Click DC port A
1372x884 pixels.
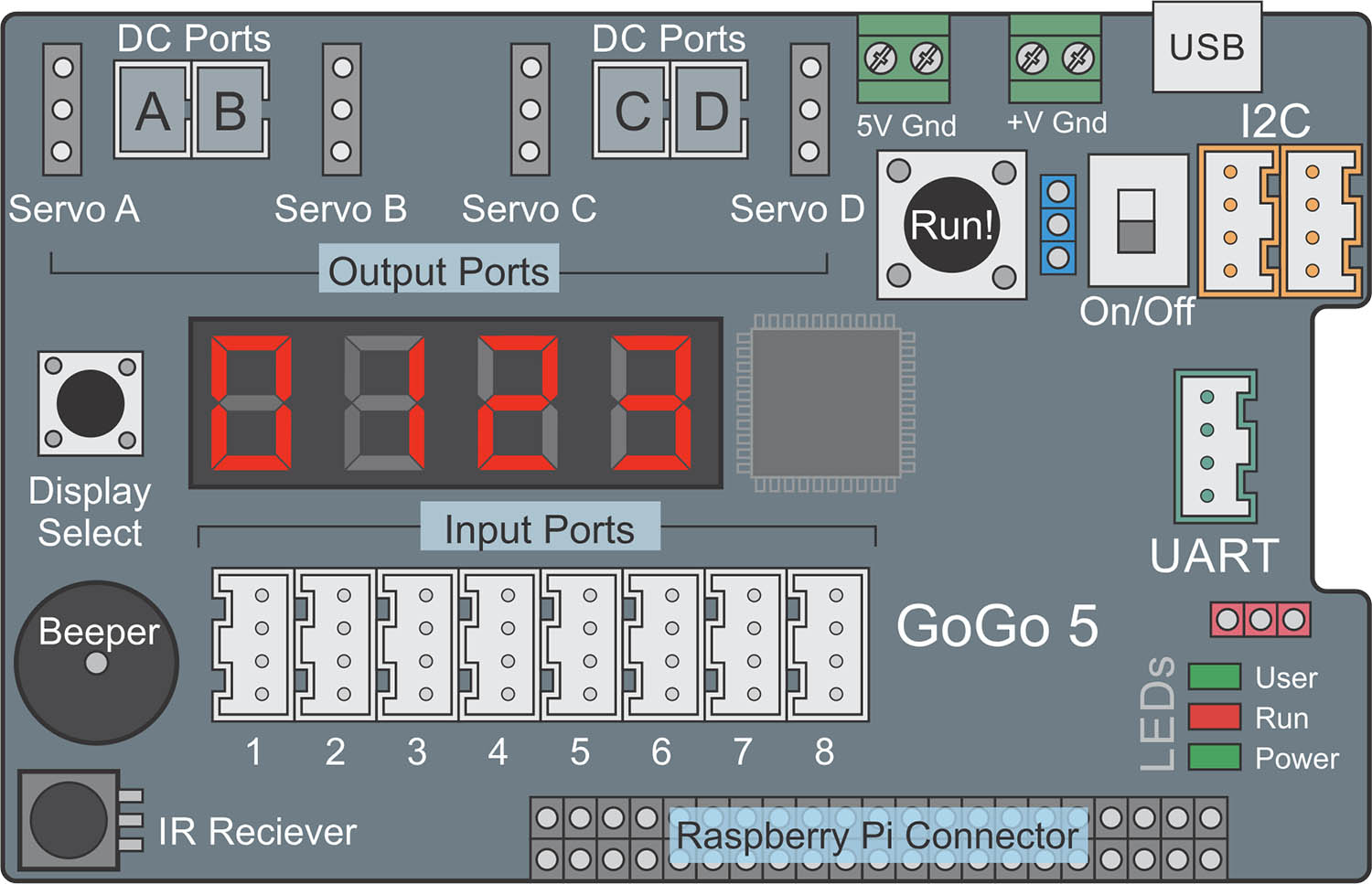pos(153,111)
